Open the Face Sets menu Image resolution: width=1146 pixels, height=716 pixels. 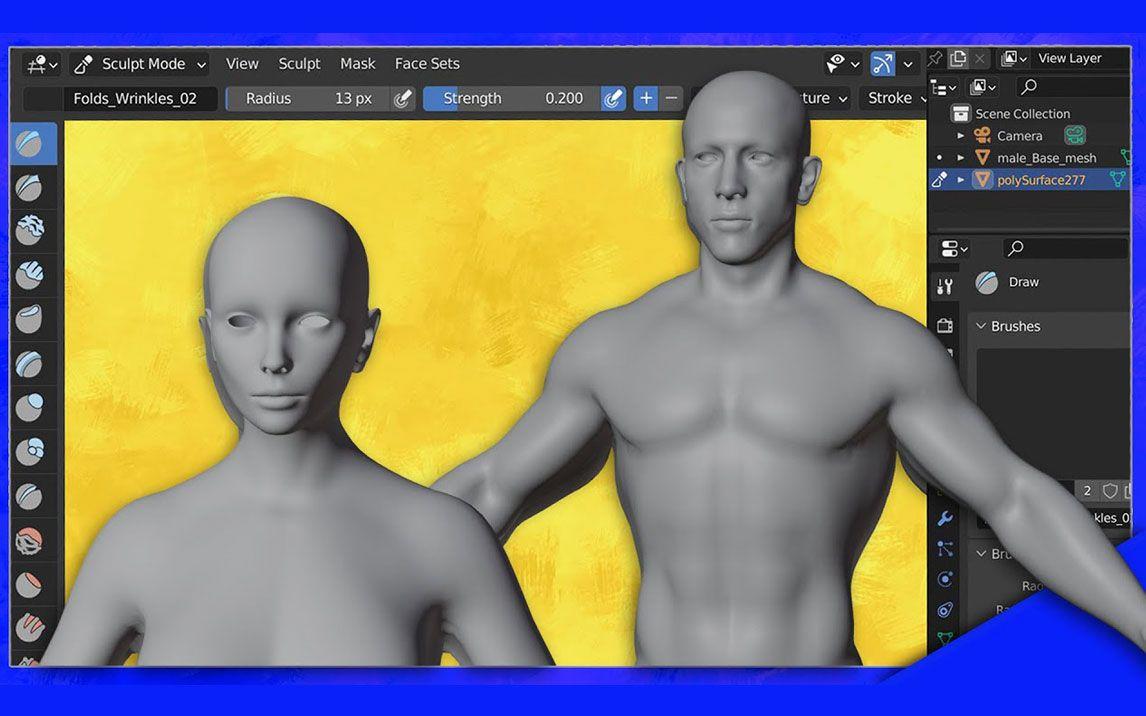(427, 64)
